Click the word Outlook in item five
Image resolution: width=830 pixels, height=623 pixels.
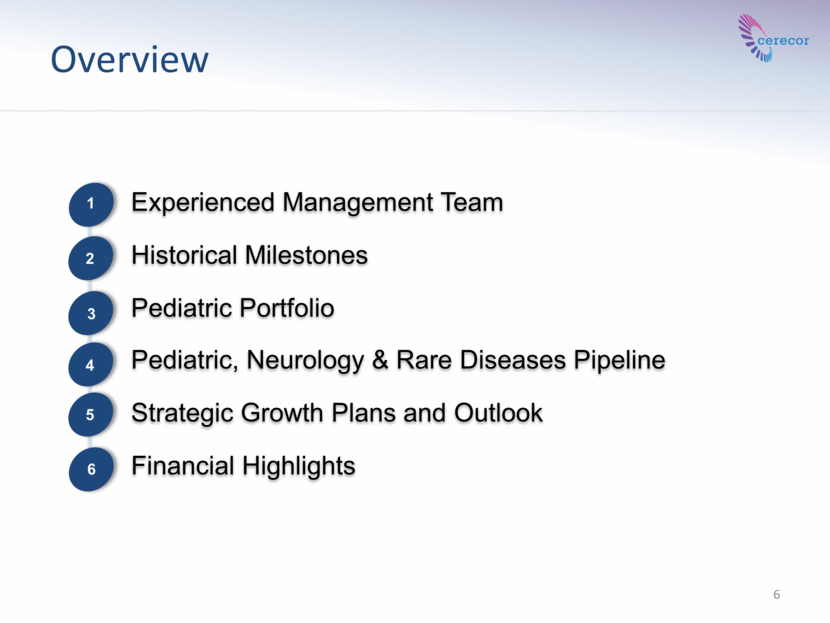coord(498,413)
